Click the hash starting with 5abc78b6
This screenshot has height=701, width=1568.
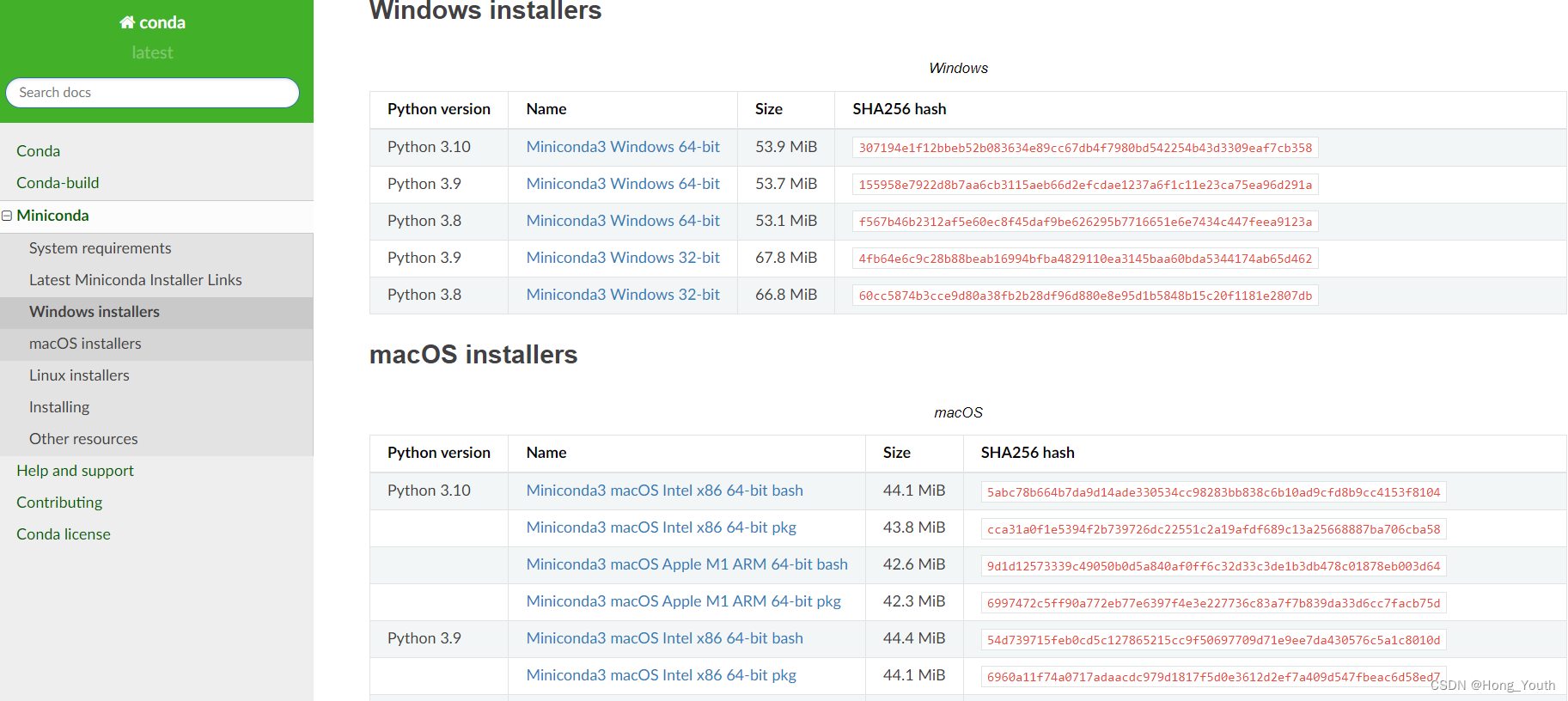pyautogui.click(x=1213, y=492)
